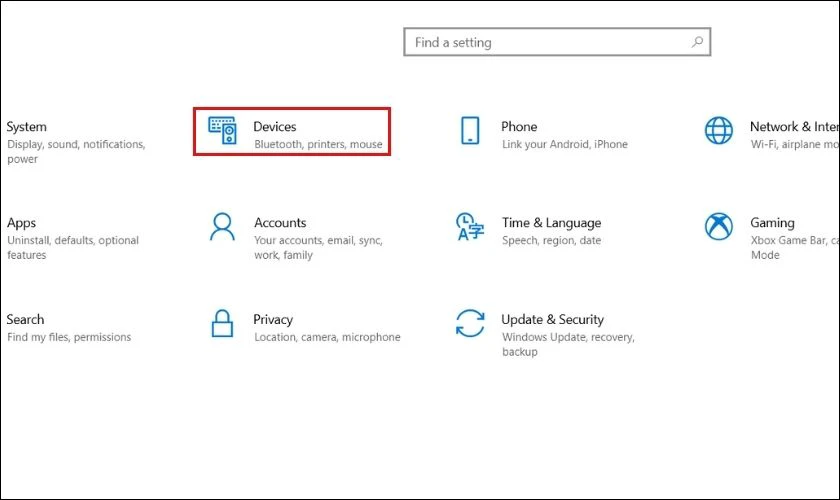Click 'Location, camera, microphone' description
The width and height of the screenshot is (840, 500).
tap(327, 338)
